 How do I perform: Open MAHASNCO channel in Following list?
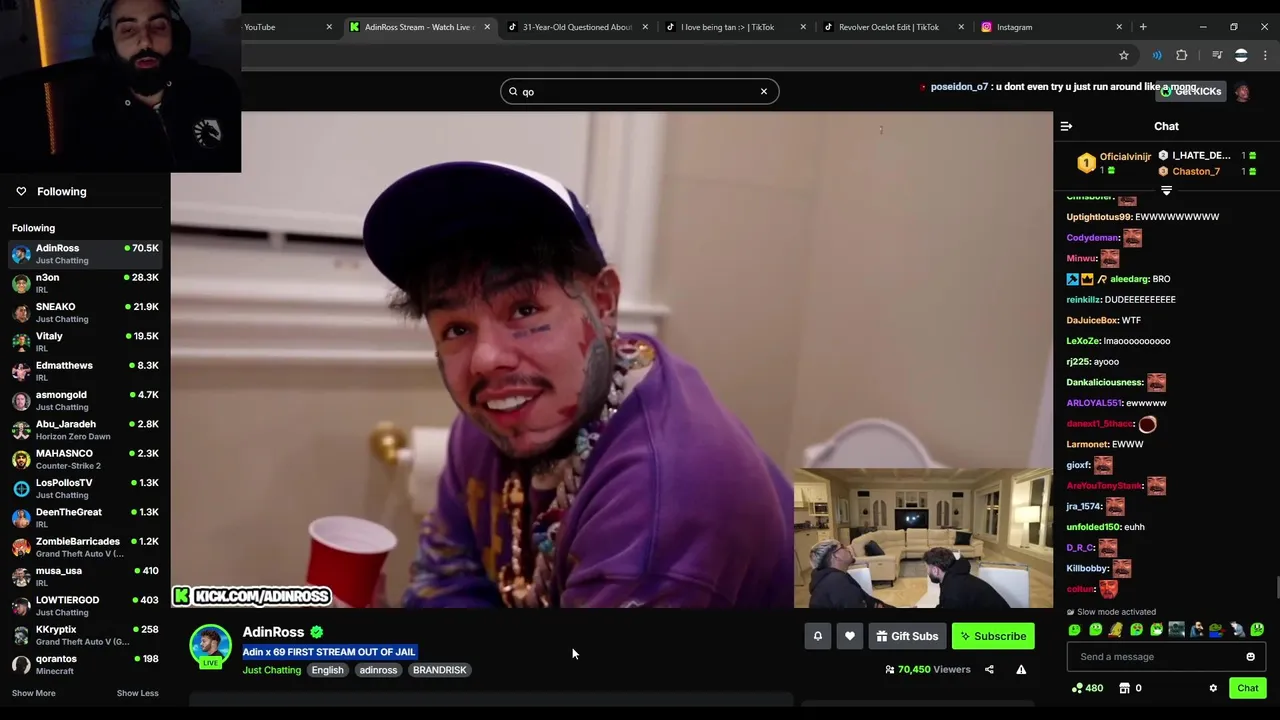(85, 459)
